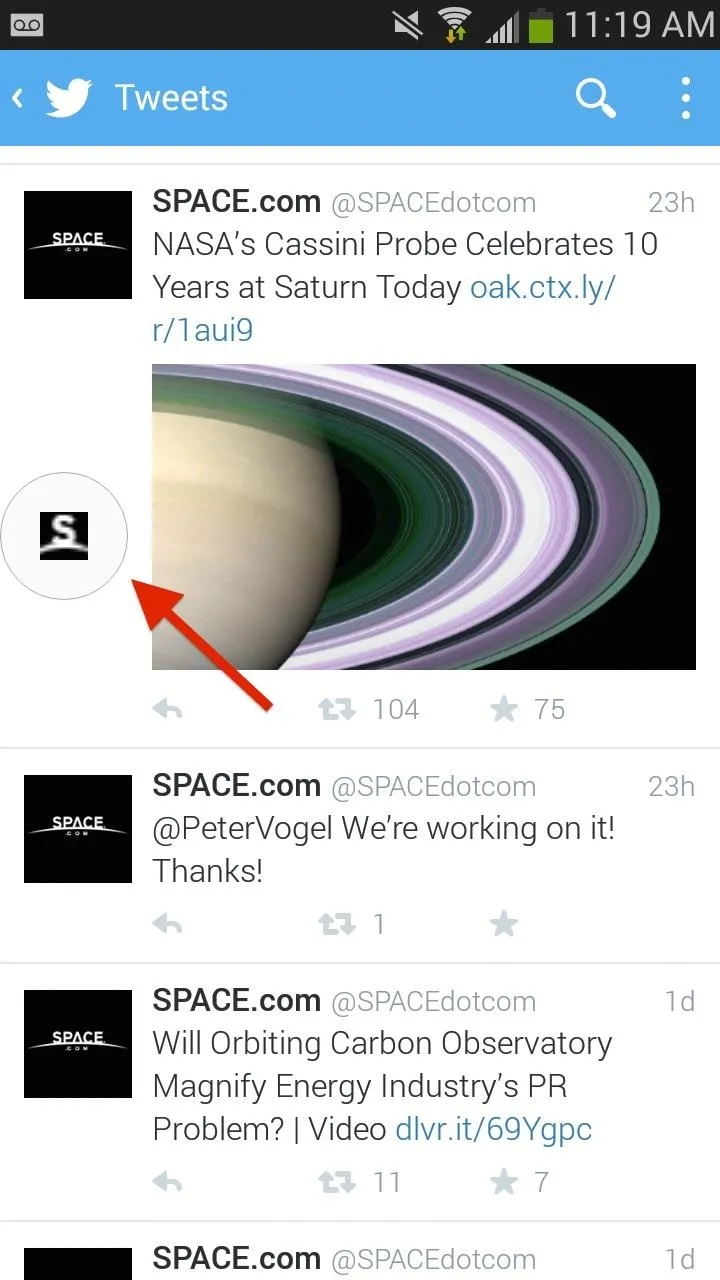Tap the Tweets title in header
The height and width of the screenshot is (1280, 720).
[171, 98]
